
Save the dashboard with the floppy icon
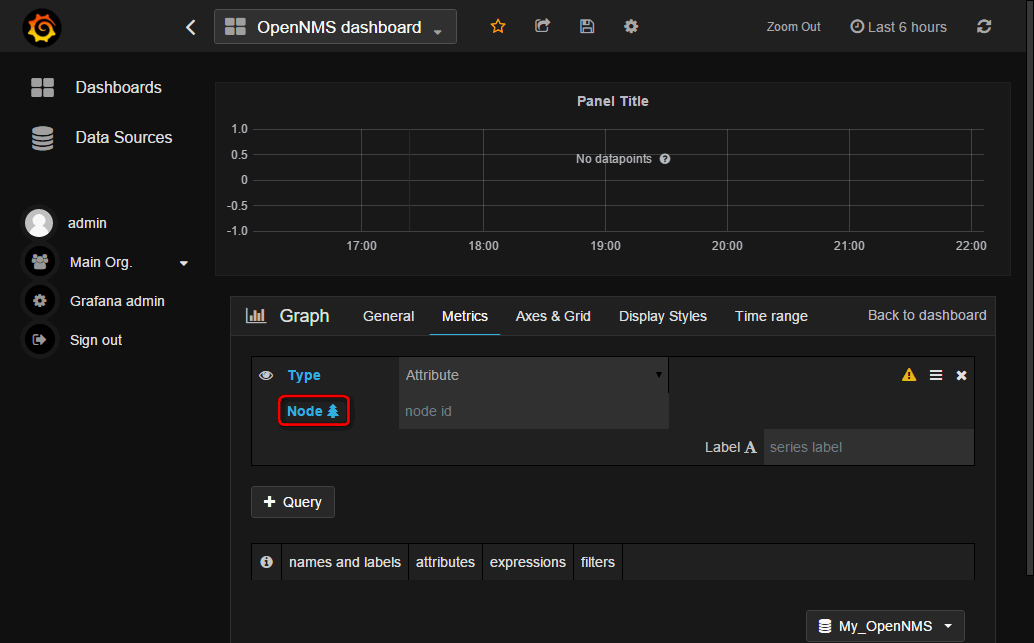(x=587, y=26)
